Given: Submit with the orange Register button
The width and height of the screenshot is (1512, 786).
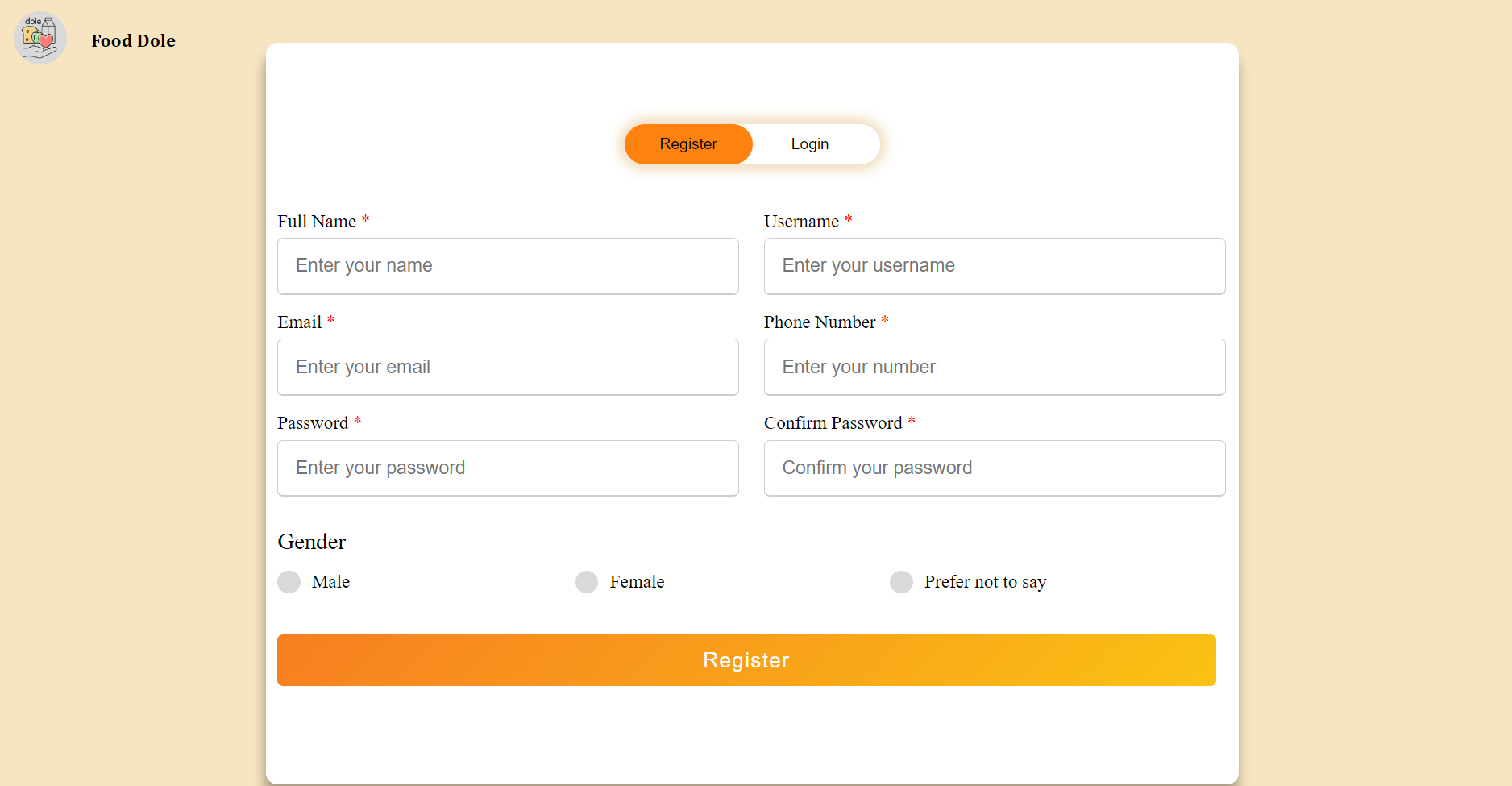Looking at the screenshot, I should pos(746,660).
